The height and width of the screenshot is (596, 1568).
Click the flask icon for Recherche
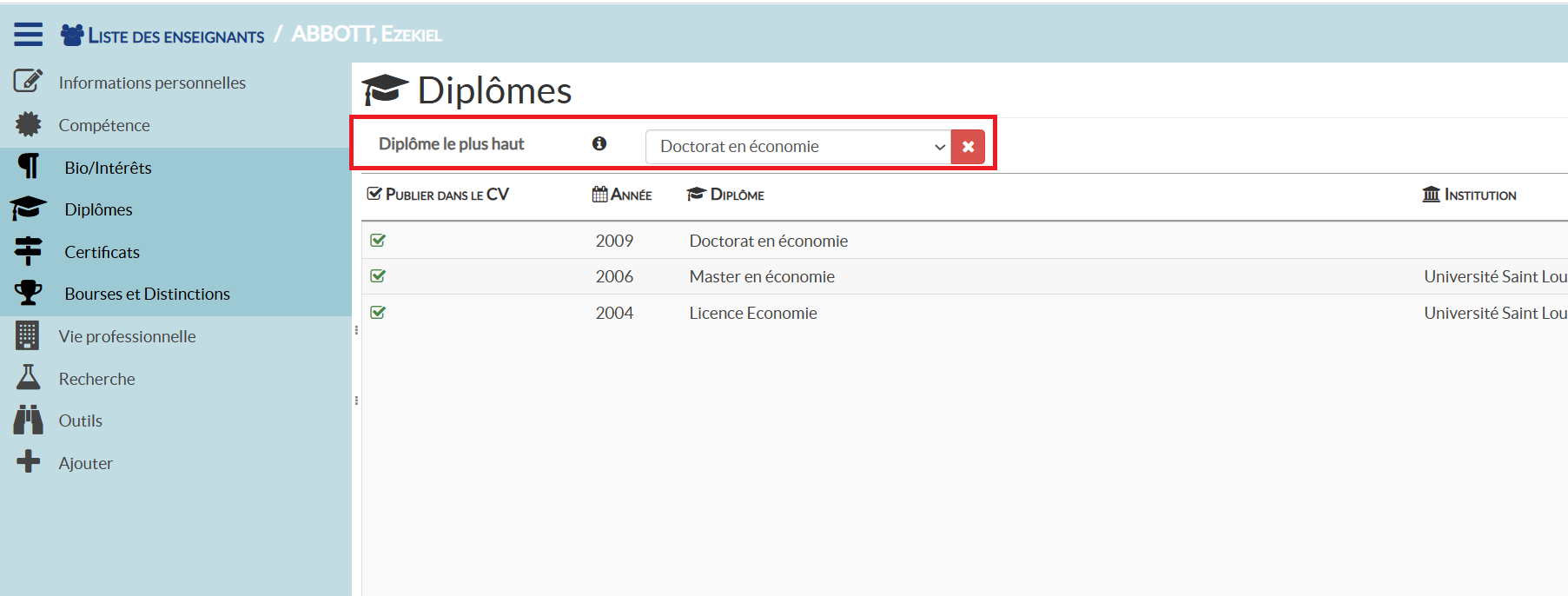point(28,378)
